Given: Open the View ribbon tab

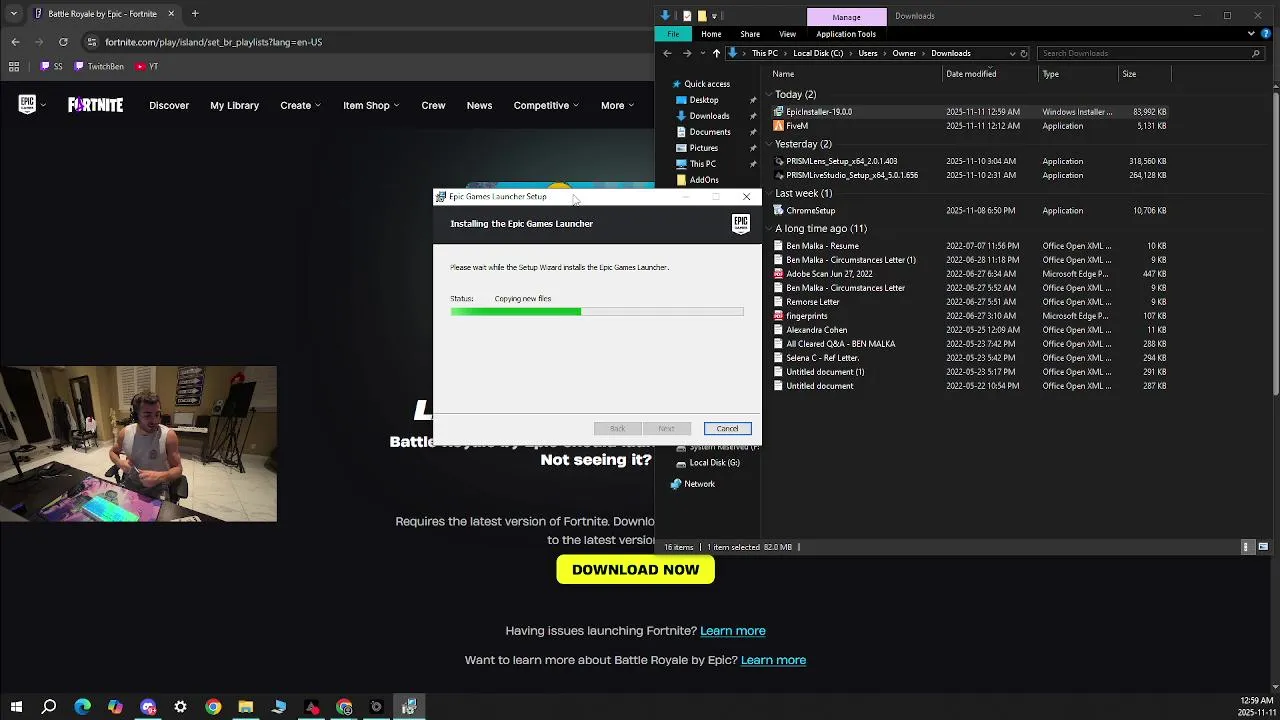Looking at the screenshot, I should (x=787, y=34).
